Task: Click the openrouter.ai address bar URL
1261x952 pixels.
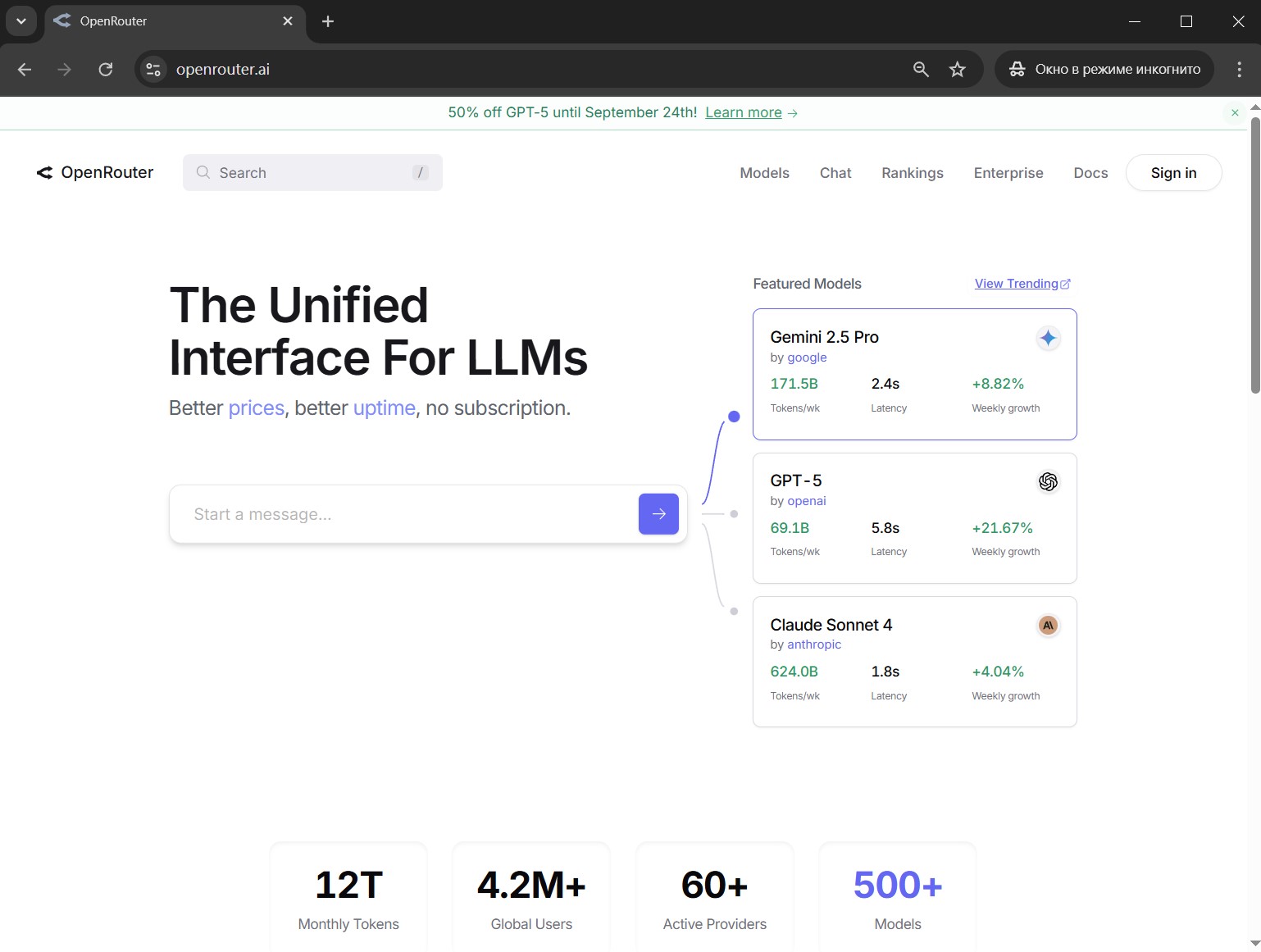Action: point(223,70)
